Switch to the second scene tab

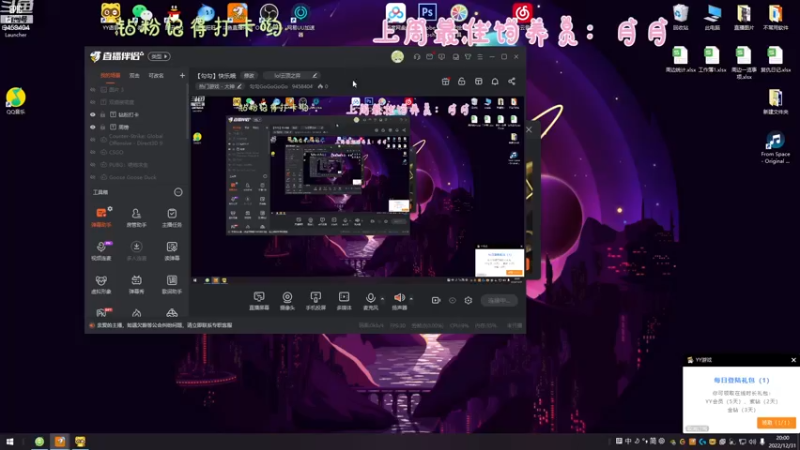pyautogui.click(x=134, y=76)
